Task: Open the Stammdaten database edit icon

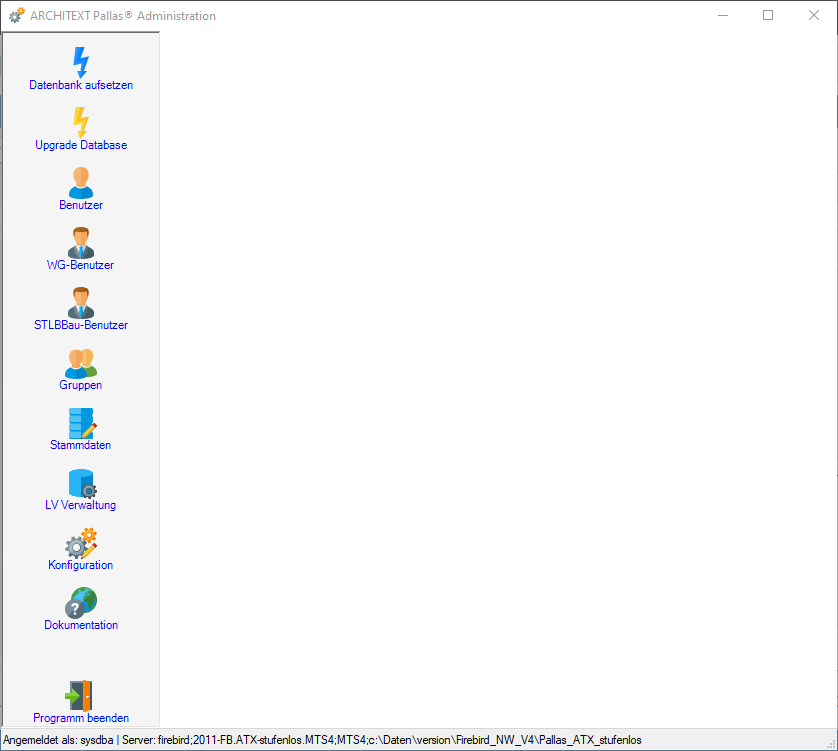Action: 82,423
